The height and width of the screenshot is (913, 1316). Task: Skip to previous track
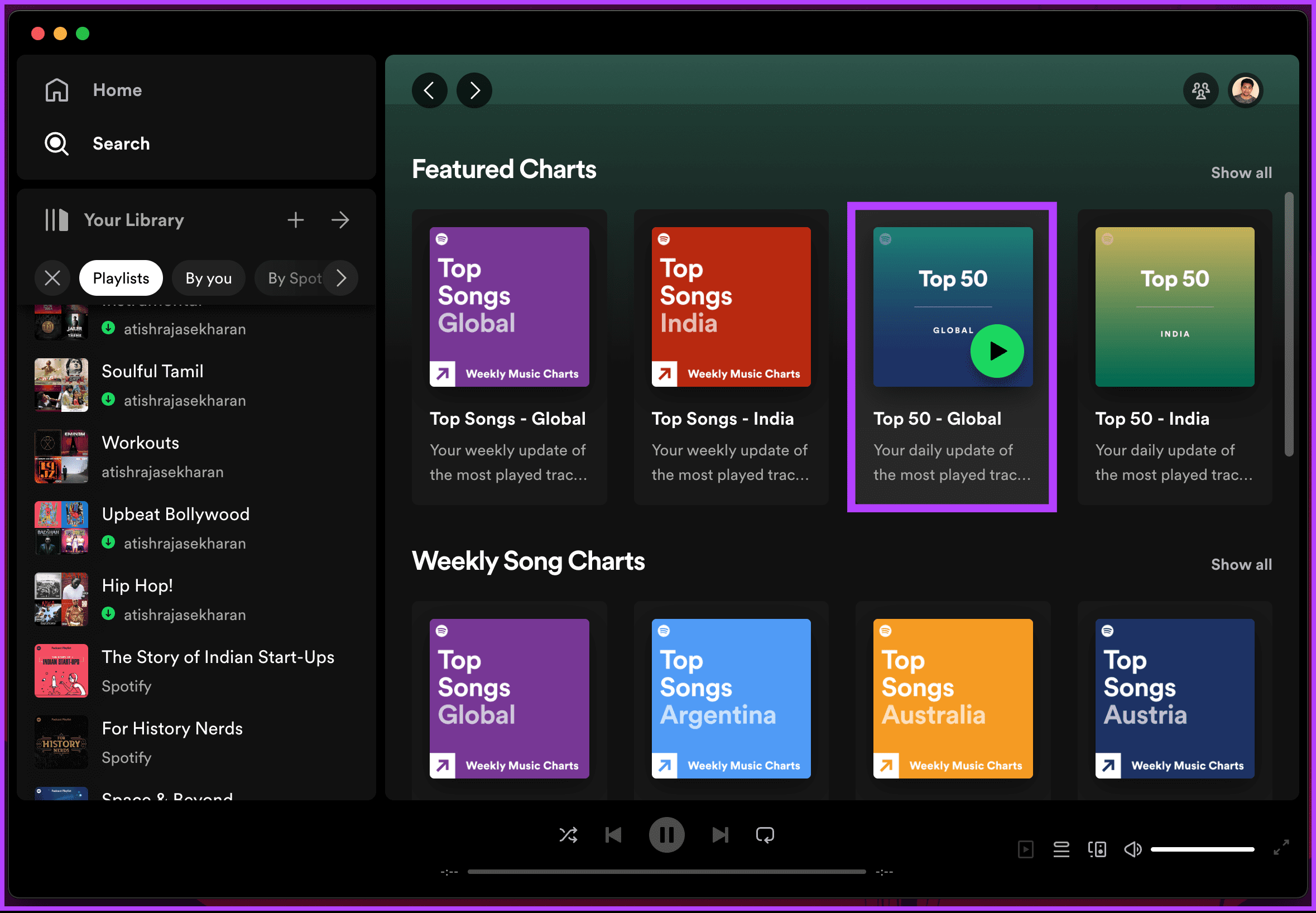tap(613, 835)
